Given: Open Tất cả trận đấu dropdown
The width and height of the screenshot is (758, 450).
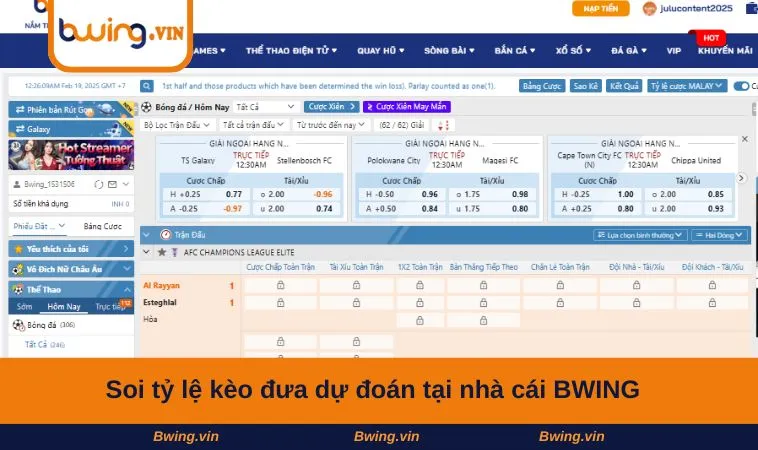Looking at the screenshot, I should [x=253, y=125].
